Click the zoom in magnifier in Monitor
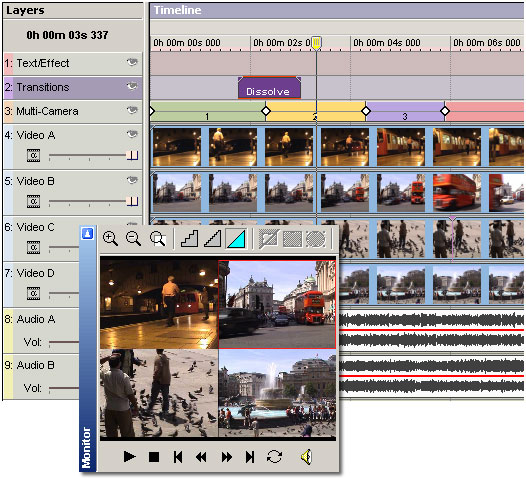 (110, 238)
